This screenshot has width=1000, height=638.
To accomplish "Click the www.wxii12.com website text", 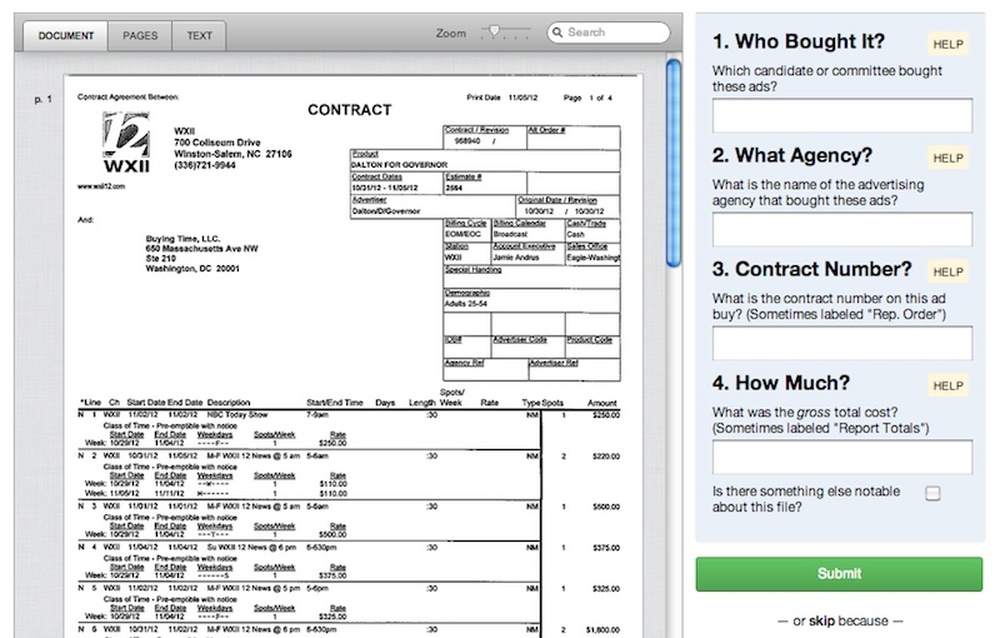I will 101,186.
